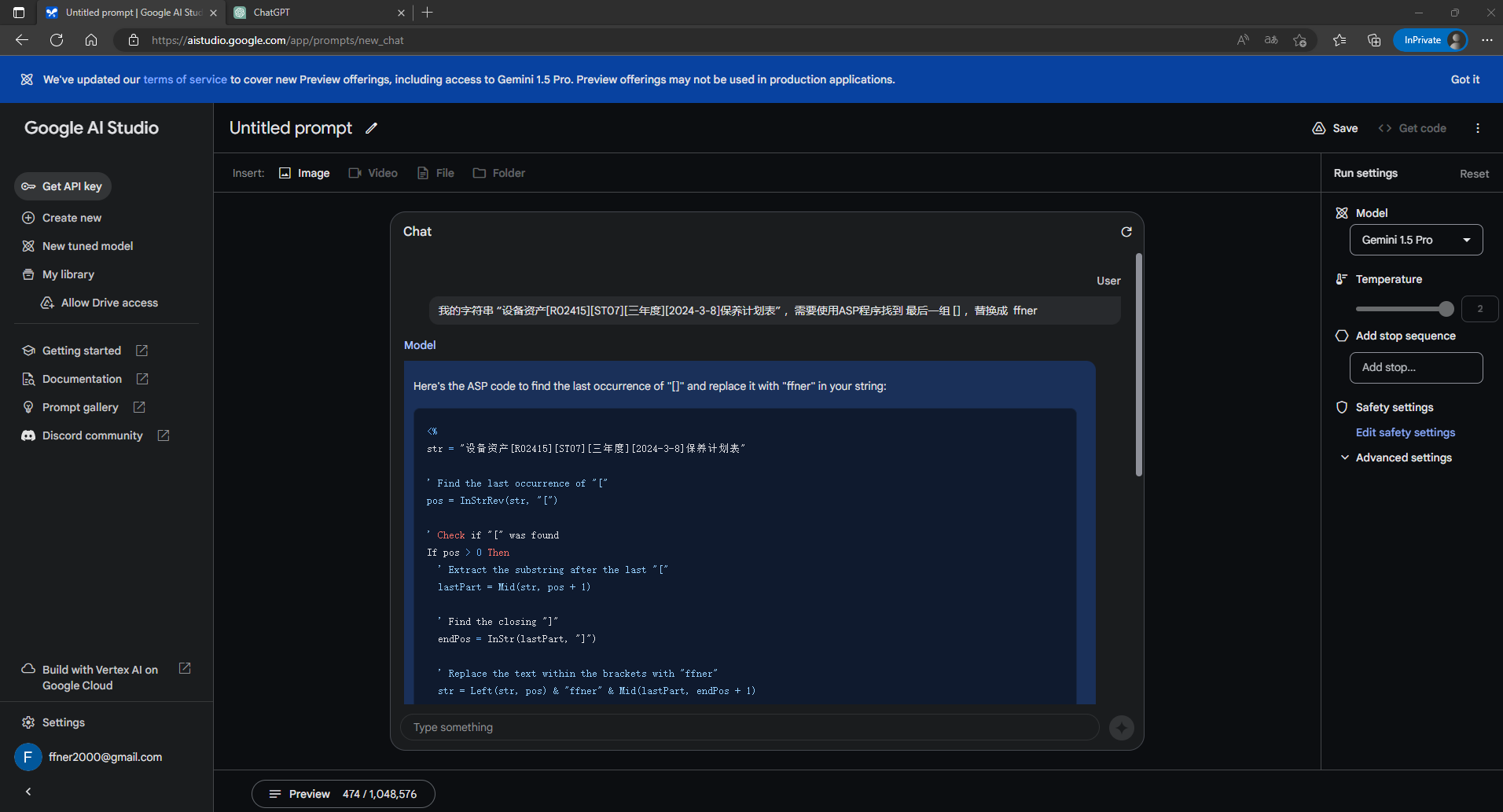This screenshot has height=812, width=1503.
Task: Expand Advanced settings section
Action: click(x=1395, y=457)
